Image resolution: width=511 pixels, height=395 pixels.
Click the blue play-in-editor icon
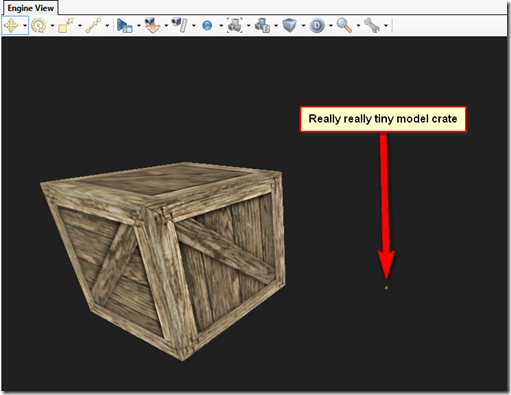(125, 25)
